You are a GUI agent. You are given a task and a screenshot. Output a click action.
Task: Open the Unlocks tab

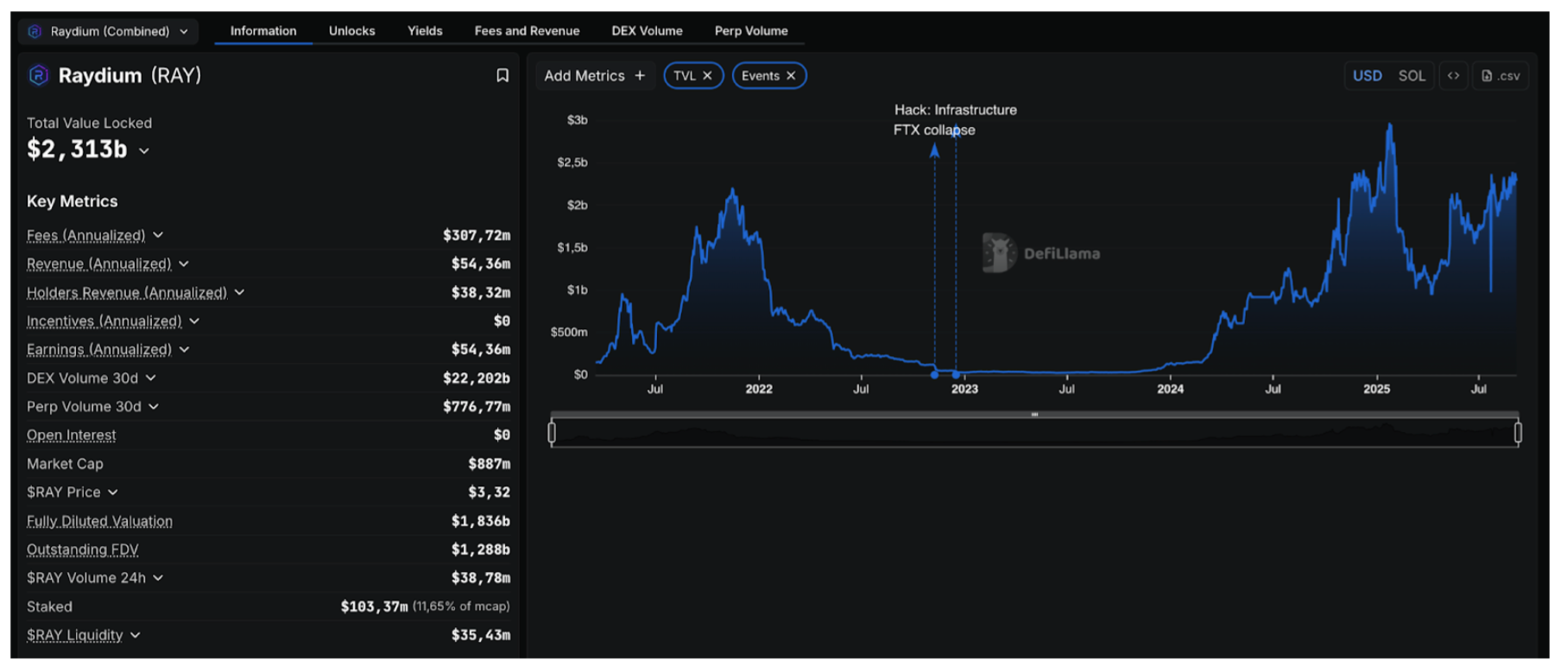[351, 31]
